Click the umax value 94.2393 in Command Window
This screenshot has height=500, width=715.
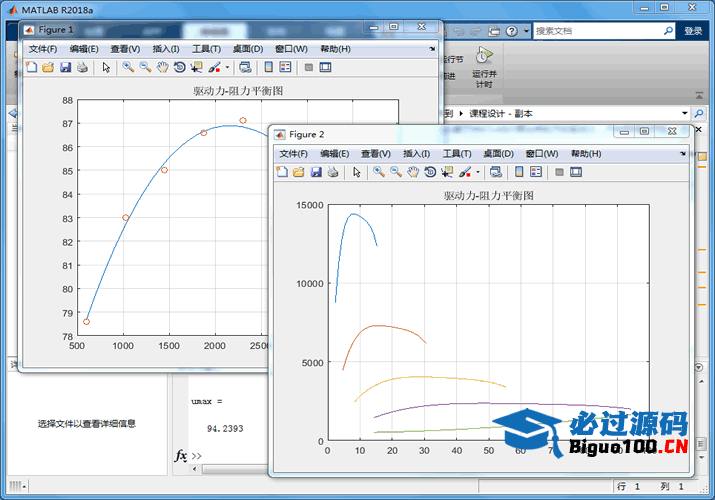pyautogui.click(x=225, y=429)
